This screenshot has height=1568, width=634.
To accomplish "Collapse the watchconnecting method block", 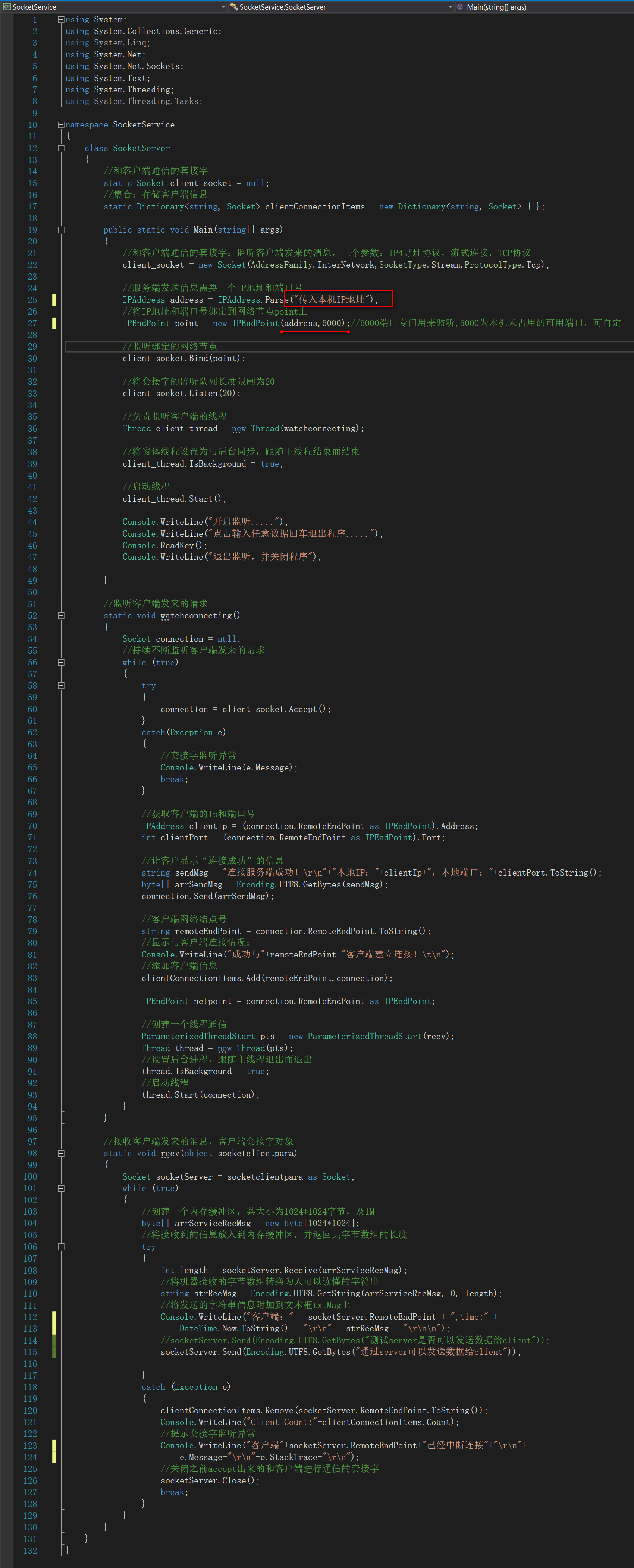I will tap(61, 615).
